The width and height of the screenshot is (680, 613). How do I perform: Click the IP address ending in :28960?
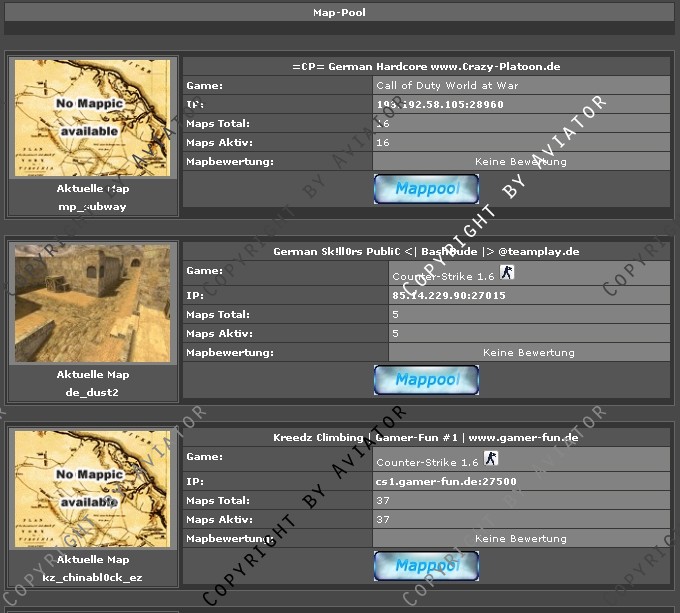pyautogui.click(x=440, y=104)
